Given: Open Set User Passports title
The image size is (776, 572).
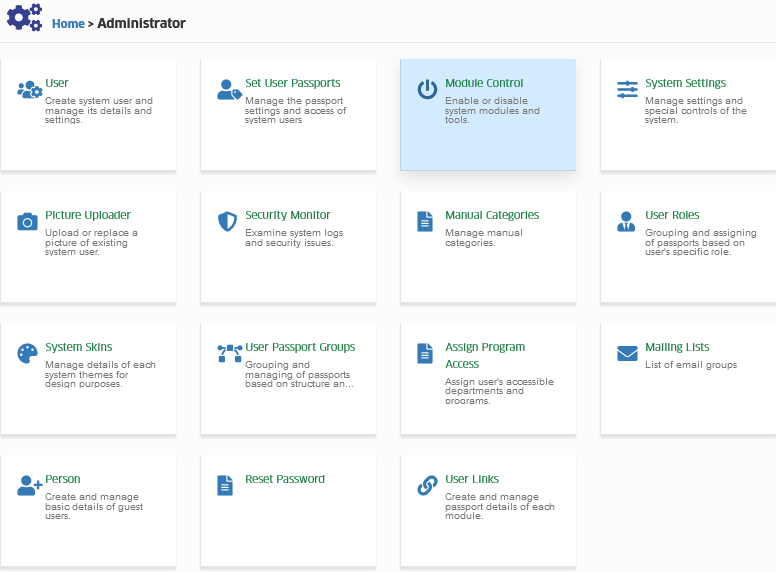Looking at the screenshot, I should coord(293,83).
